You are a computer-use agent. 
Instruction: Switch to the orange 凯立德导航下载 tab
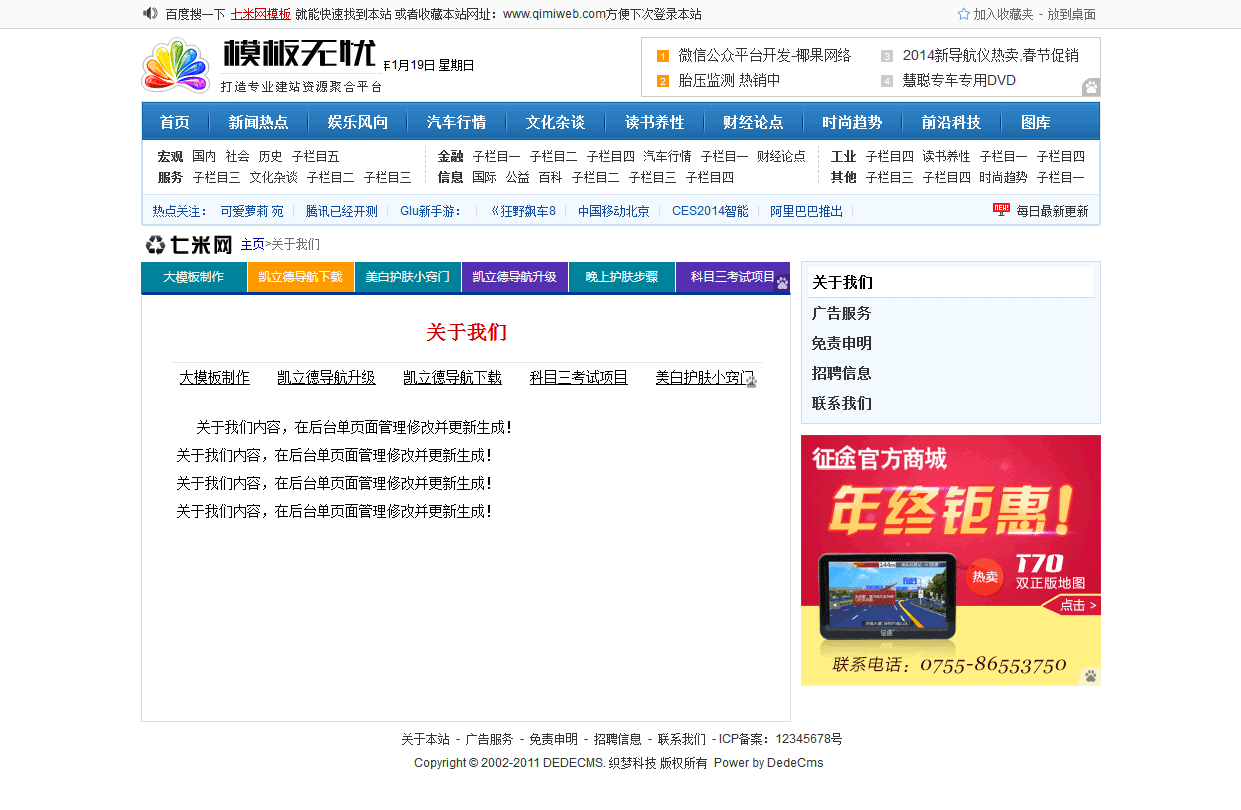(x=300, y=277)
